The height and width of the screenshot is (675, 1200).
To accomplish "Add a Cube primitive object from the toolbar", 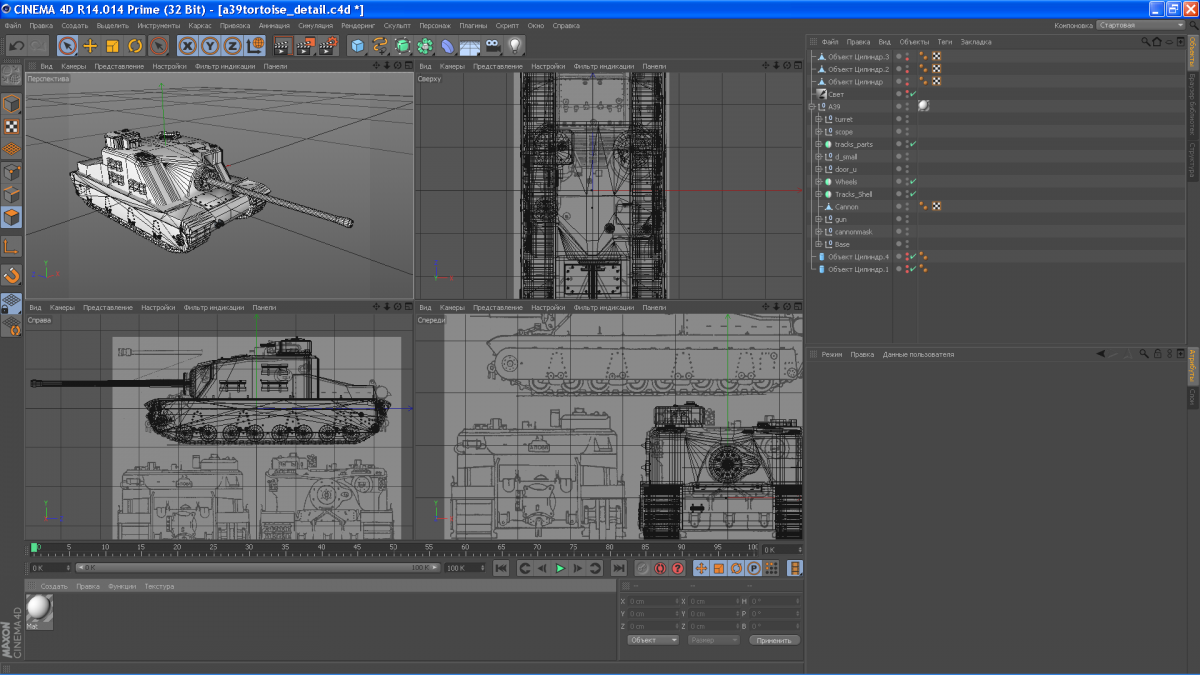I will (357, 45).
